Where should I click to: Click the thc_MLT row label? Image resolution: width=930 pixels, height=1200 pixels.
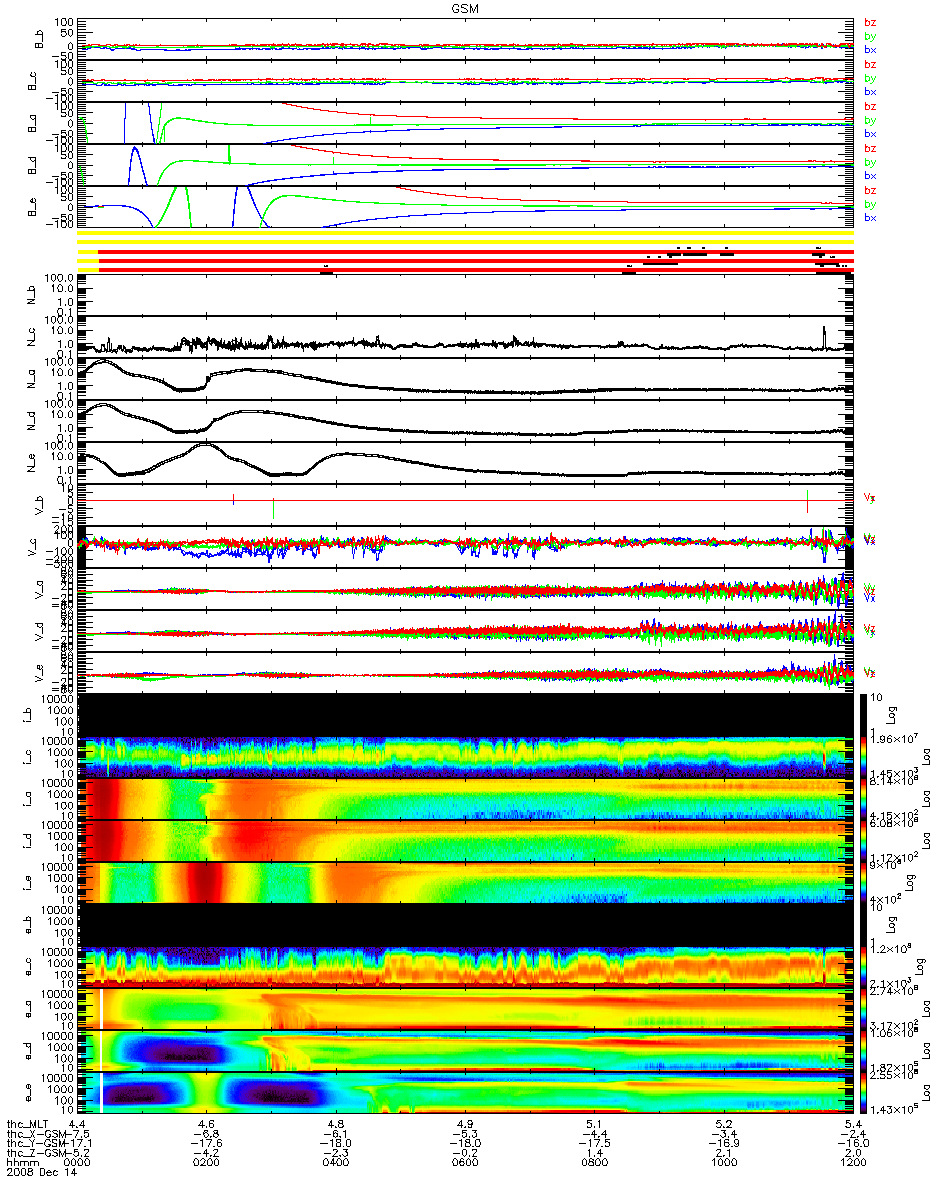[29, 1122]
